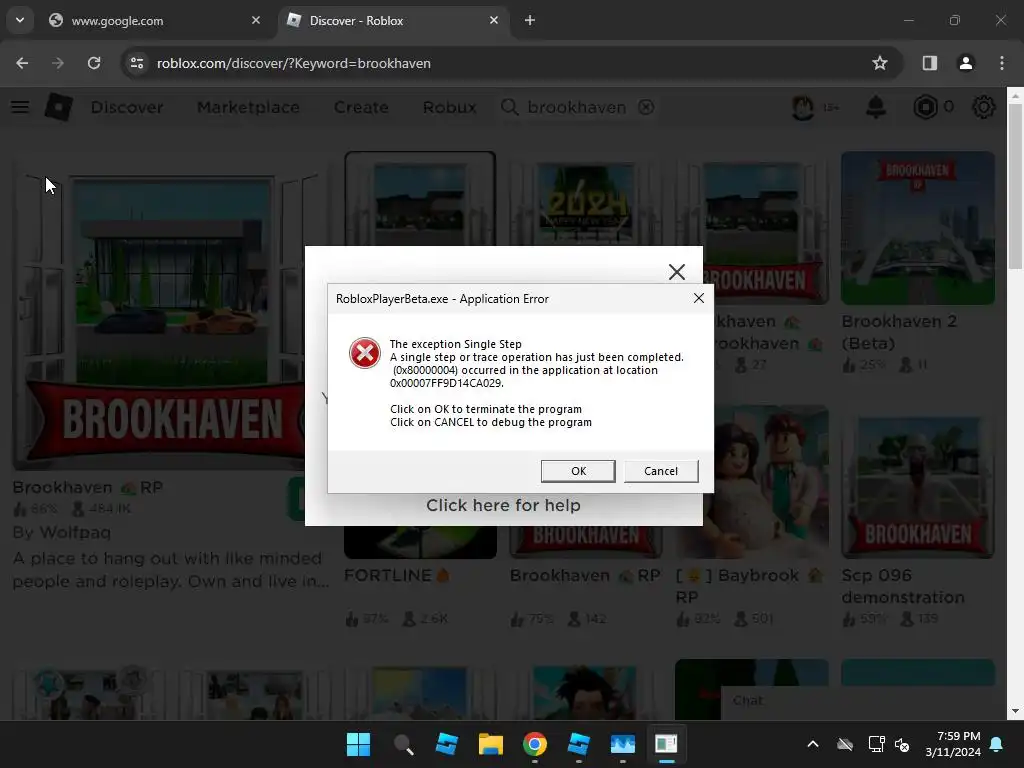Open the Chrome profile icon
This screenshot has width=1024, height=768.
(x=965, y=63)
